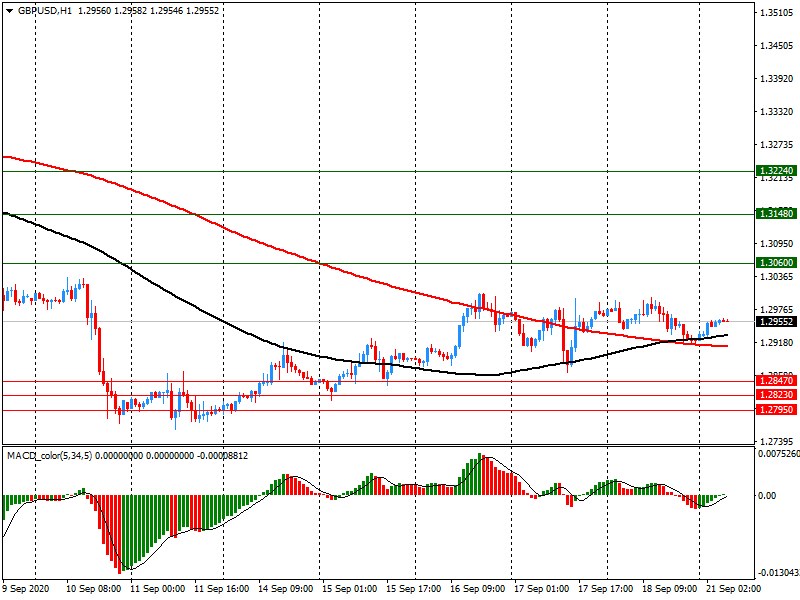Click the 1.35105 price scale value
800x600 pixels.
(777, 13)
